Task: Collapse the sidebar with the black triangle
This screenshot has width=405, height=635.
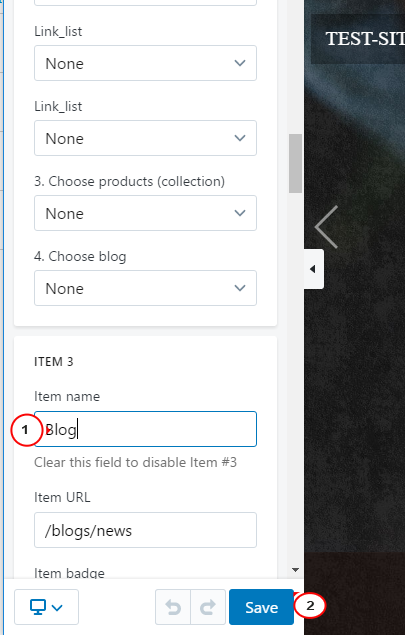Action: click(313, 269)
